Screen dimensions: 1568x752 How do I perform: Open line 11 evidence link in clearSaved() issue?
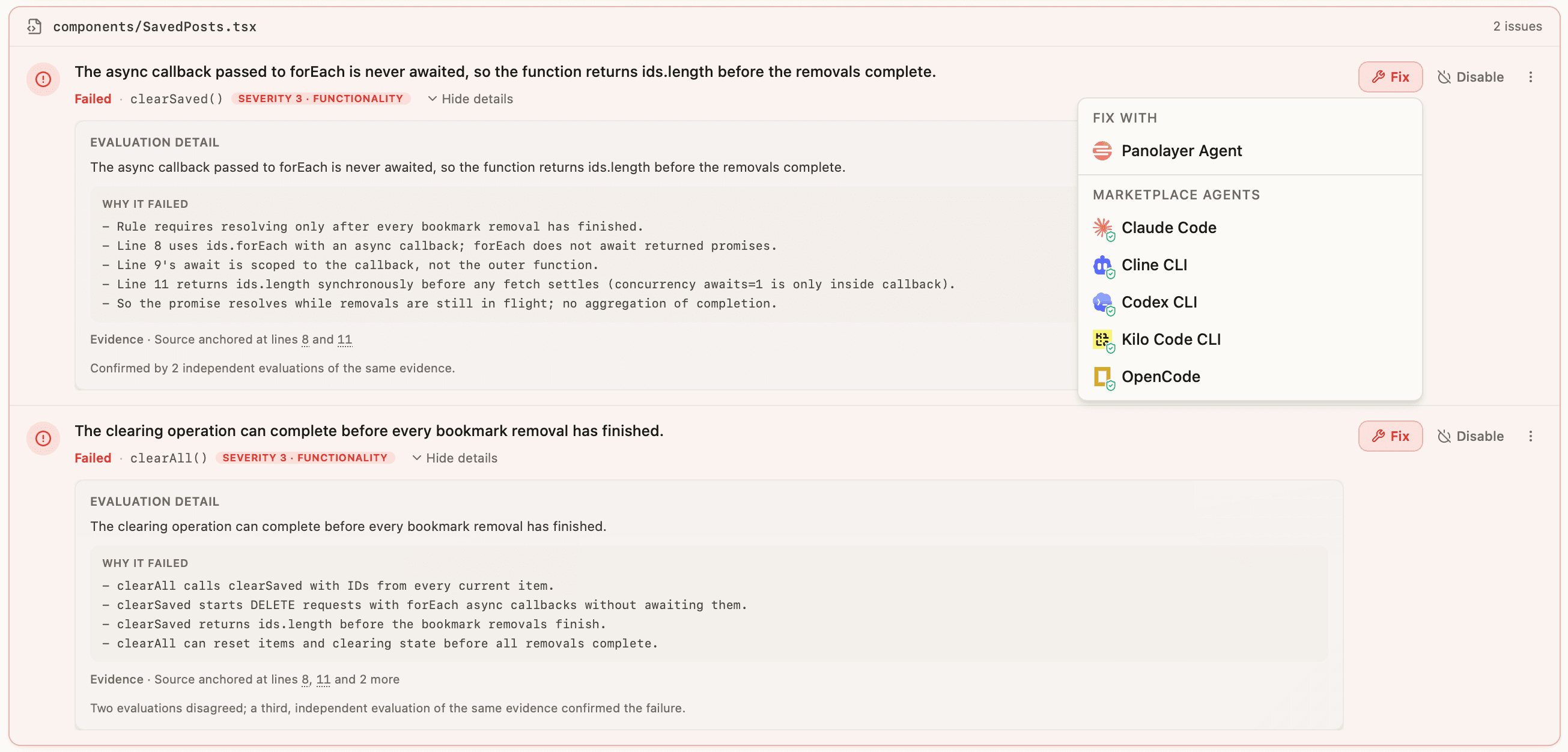pos(344,339)
